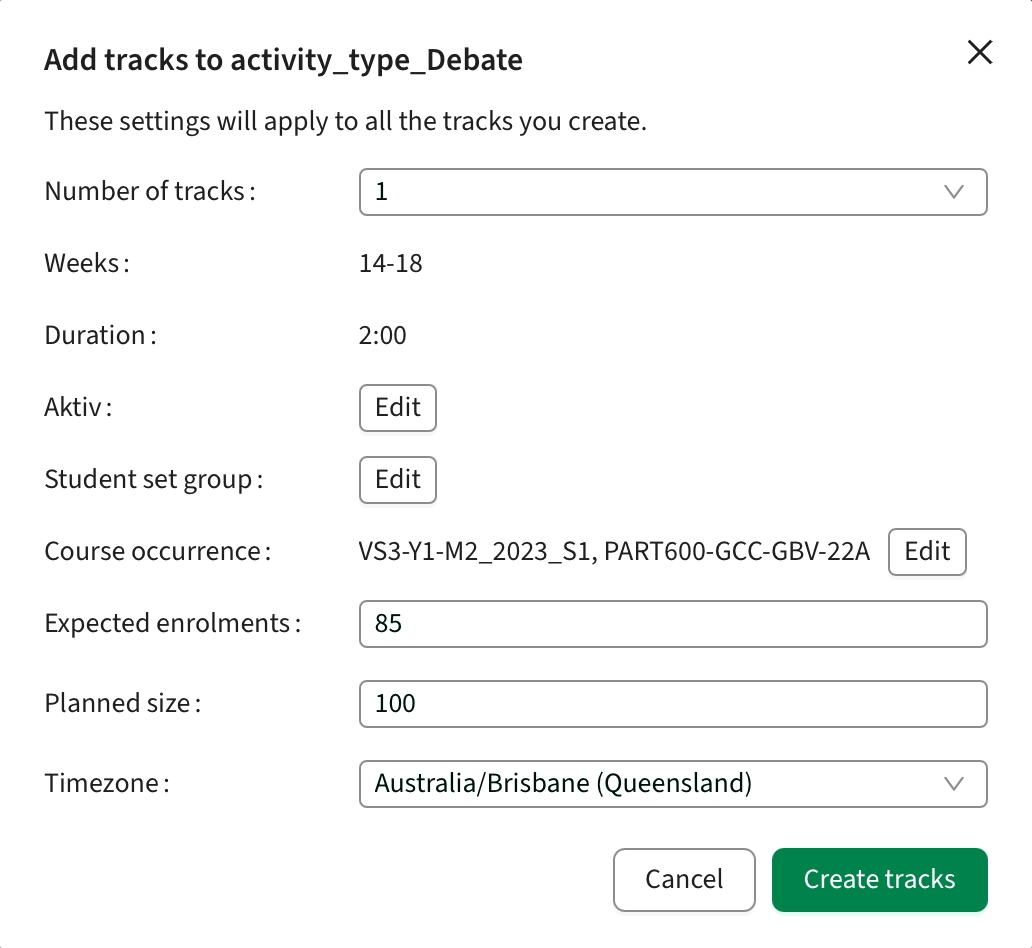
Task: Close the Add tracks dialog
Action: (x=979, y=53)
